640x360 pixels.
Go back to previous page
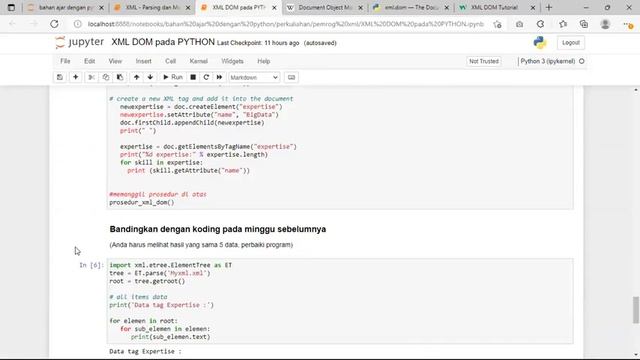(x=12, y=24)
